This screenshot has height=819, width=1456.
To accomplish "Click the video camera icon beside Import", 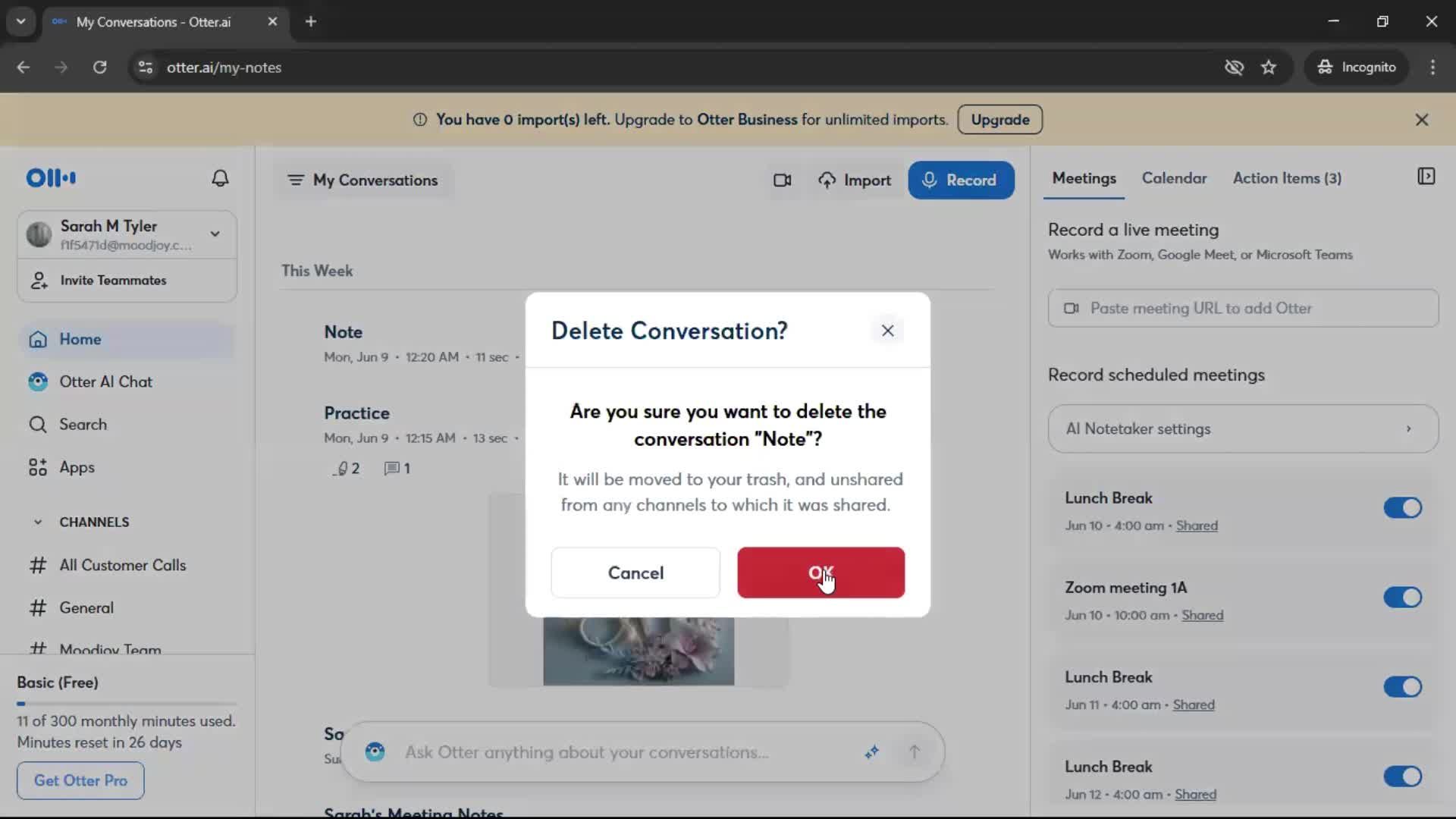I will pyautogui.click(x=783, y=180).
